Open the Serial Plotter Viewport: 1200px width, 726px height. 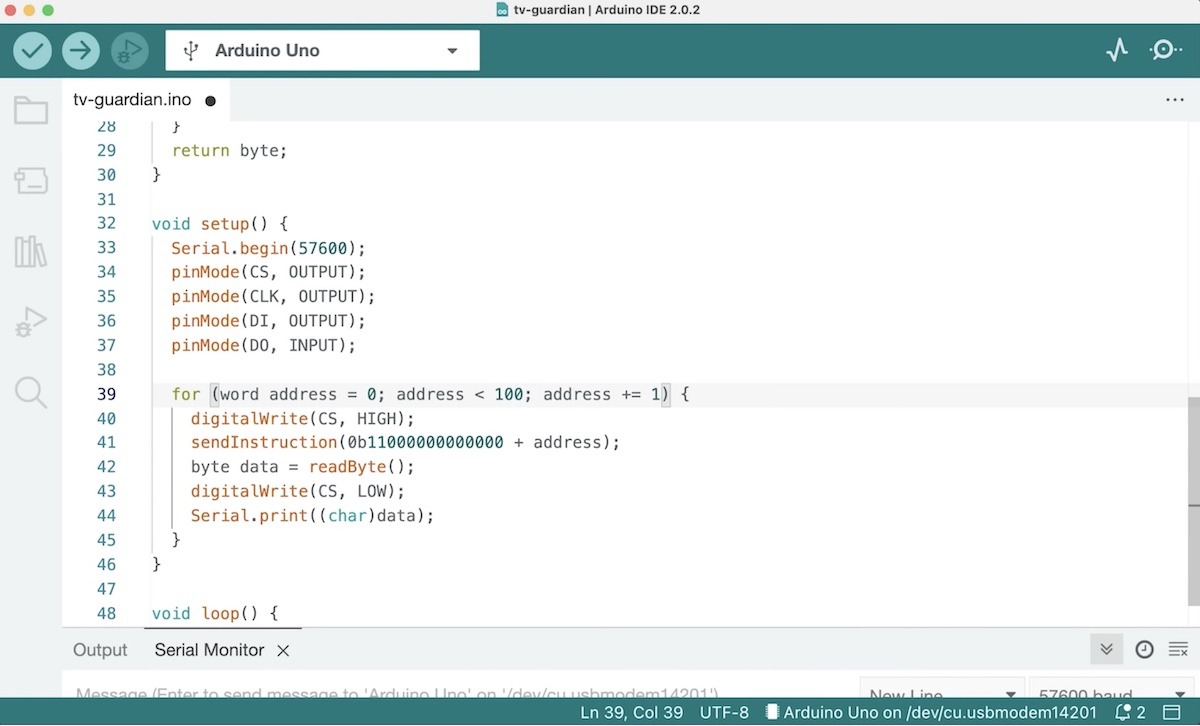click(1117, 50)
